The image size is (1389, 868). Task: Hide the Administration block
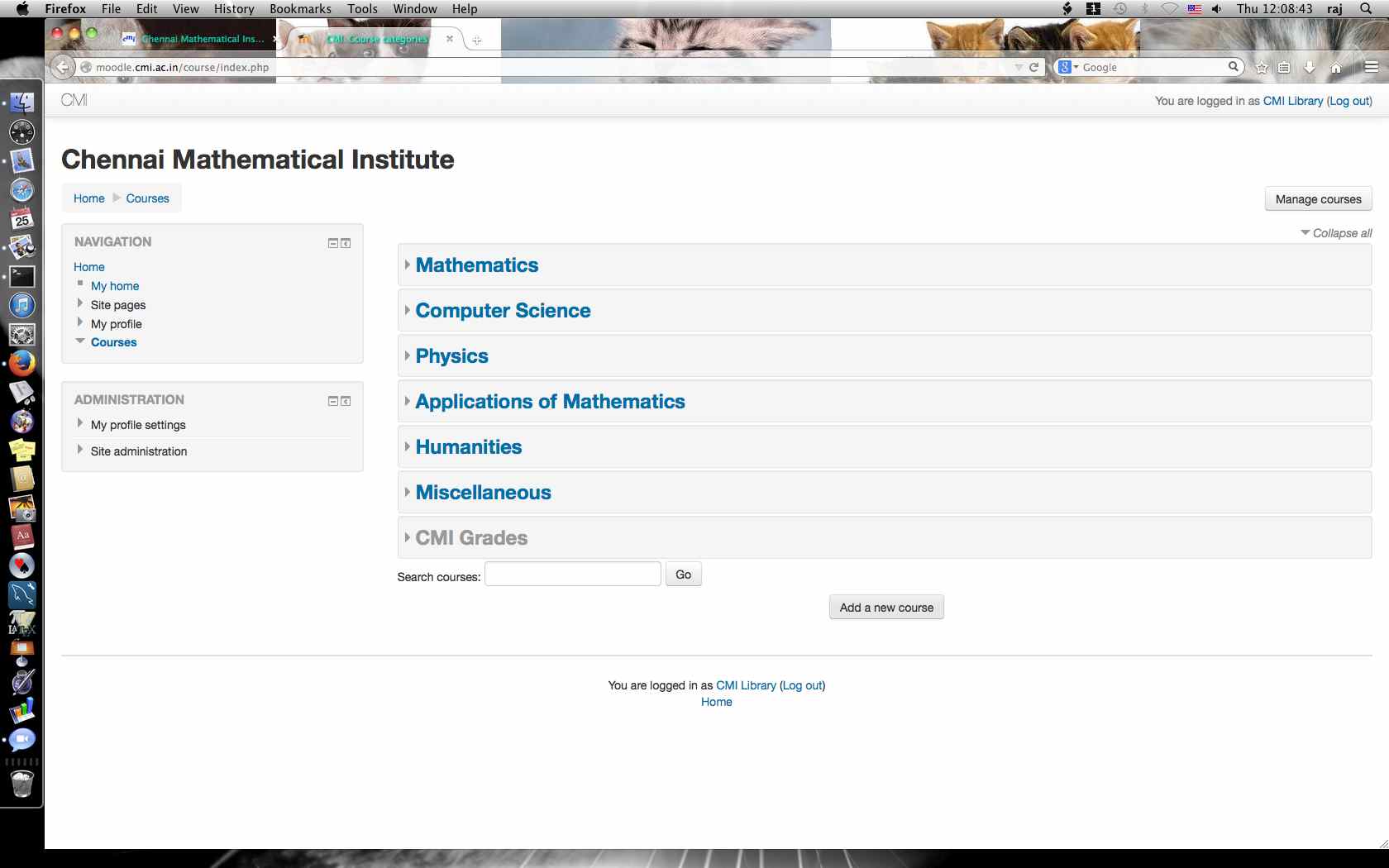333,401
